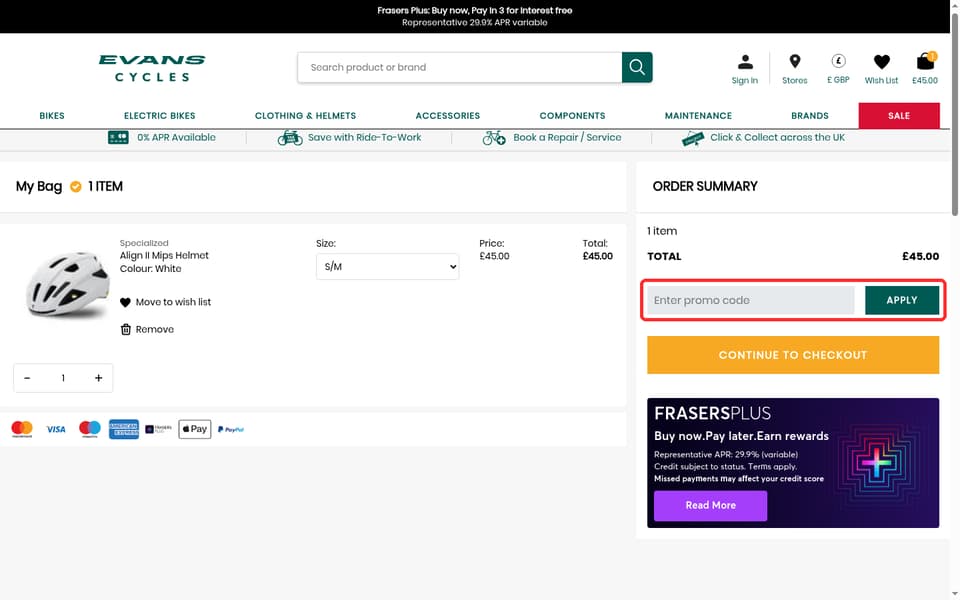The height and width of the screenshot is (600, 960).
Task: Click the Move to wish list link
Action: 173,302
